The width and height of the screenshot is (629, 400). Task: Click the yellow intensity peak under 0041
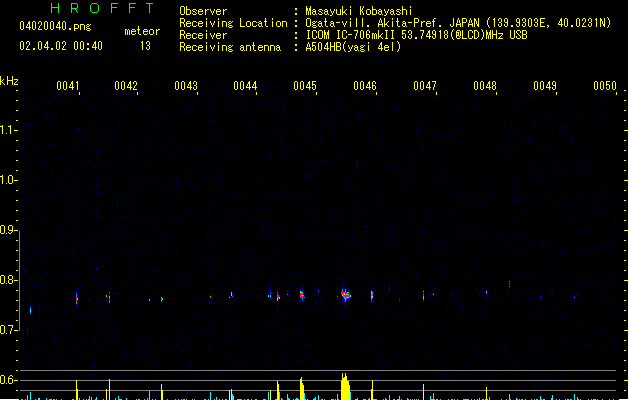click(77, 390)
